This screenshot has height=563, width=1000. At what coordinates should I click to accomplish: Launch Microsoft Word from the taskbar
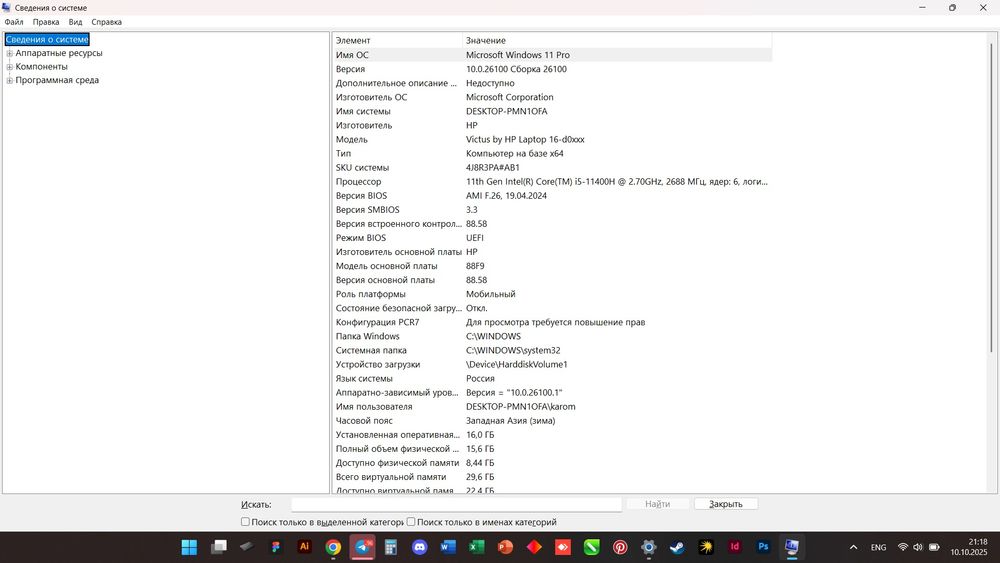tap(448, 547)
